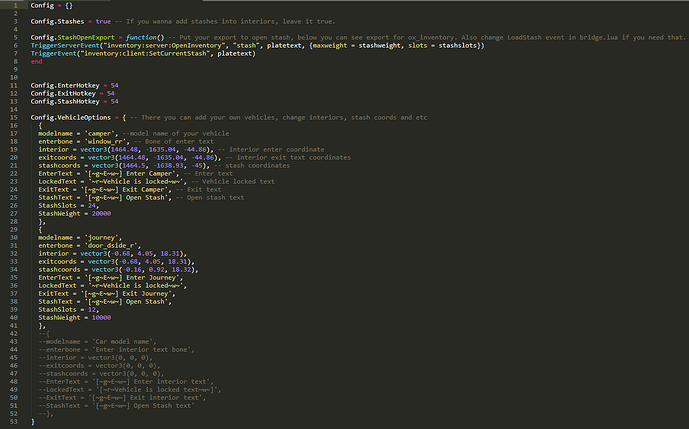Click the StashSlots value 12
The image size is (689, 429).
[92, 309]
